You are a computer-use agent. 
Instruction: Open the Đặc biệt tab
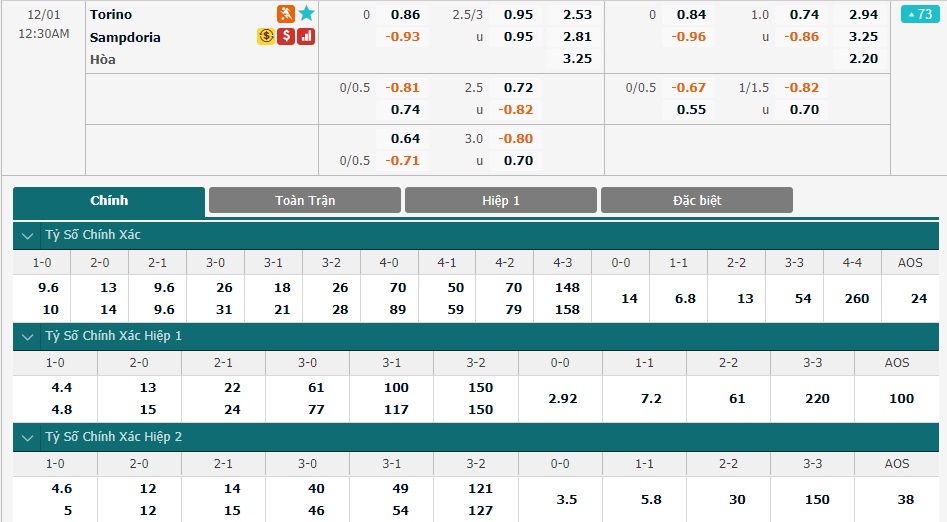(697, 201)
